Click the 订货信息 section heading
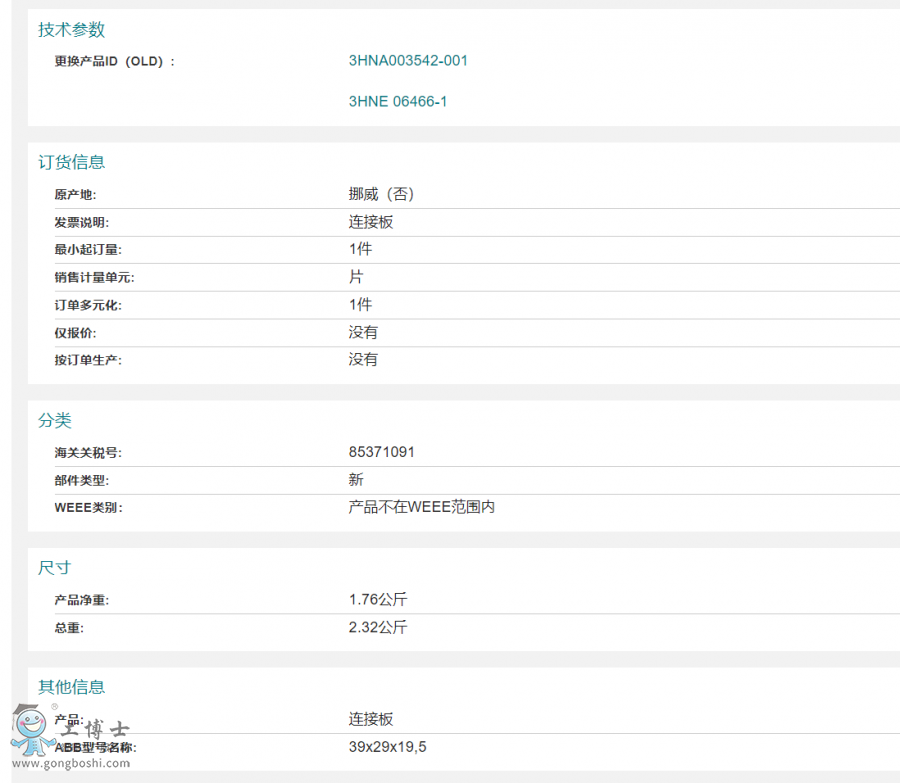The width and height of the screenshot is (900, 783). (x=71, y=162)
